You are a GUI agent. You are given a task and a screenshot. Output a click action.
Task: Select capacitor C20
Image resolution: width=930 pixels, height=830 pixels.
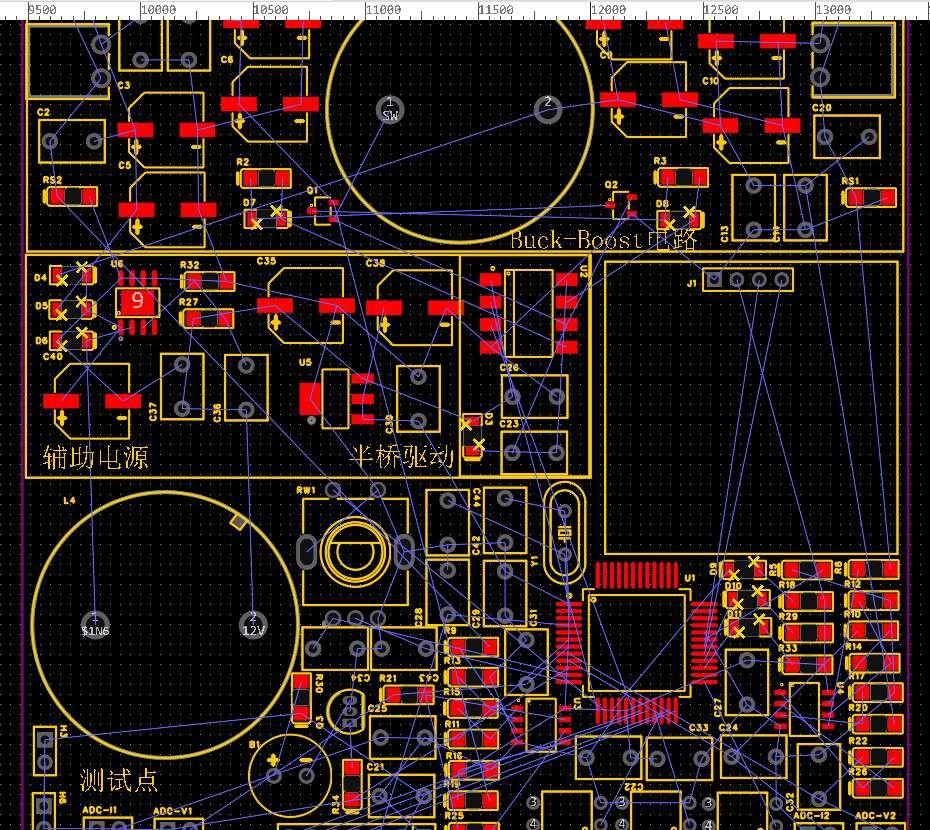[847, 137]
